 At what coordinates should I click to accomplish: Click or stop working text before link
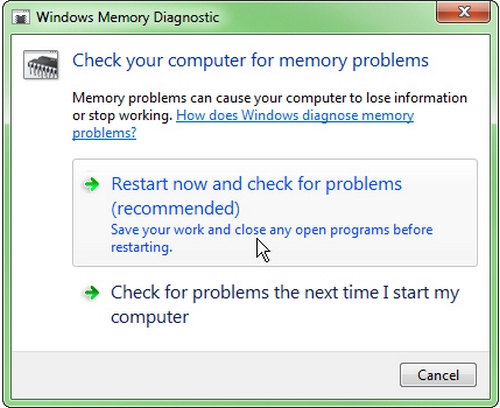pyautogui.click(x=122, y=116)
